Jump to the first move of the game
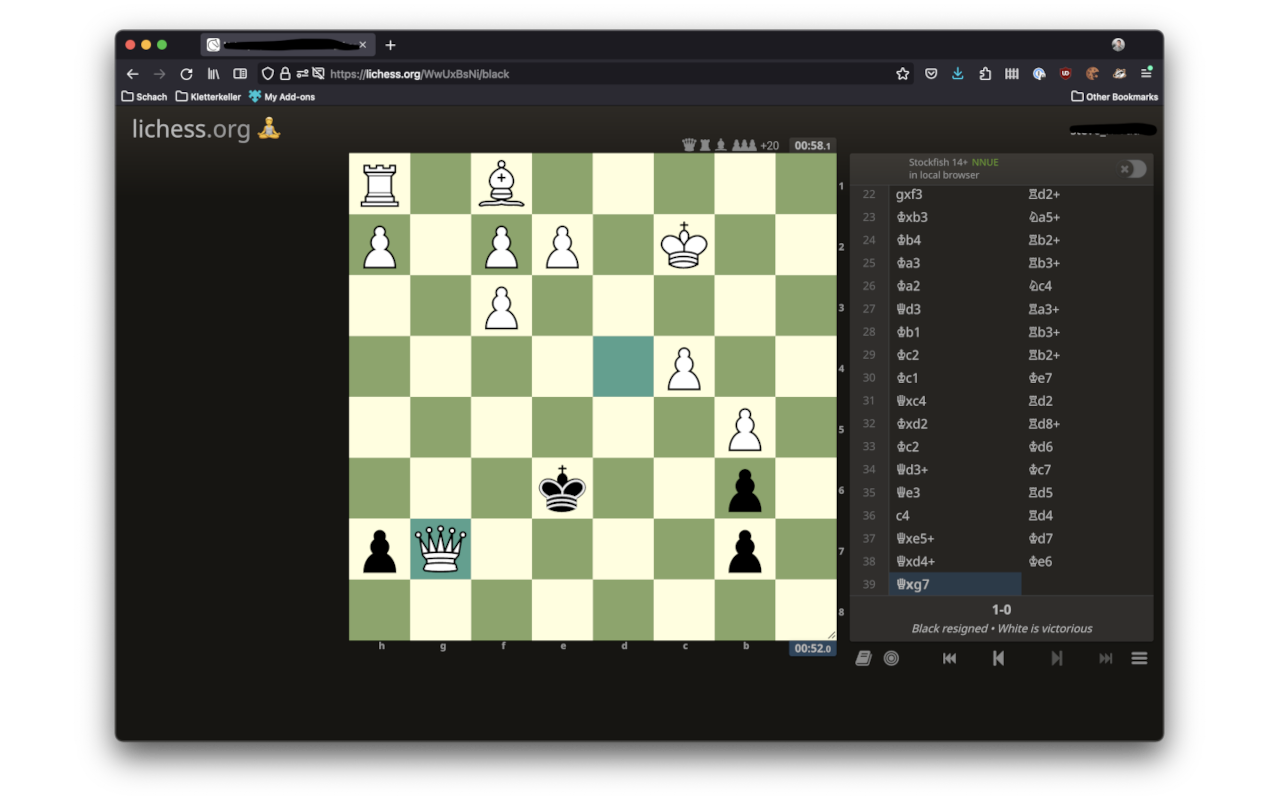Viewport: 1280px width, 800px height. coord(950,658)
